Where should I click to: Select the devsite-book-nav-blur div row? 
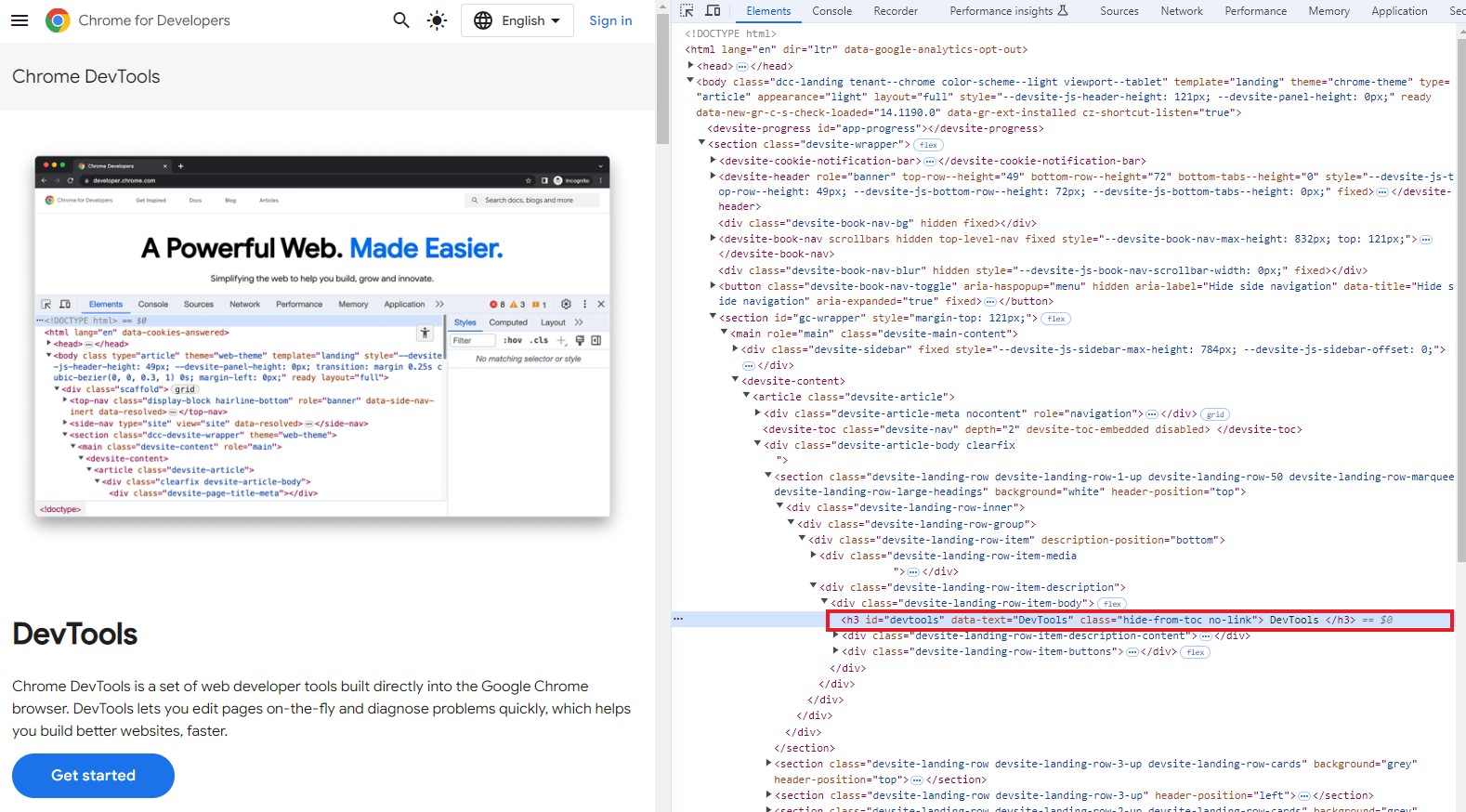[1042, 270]
